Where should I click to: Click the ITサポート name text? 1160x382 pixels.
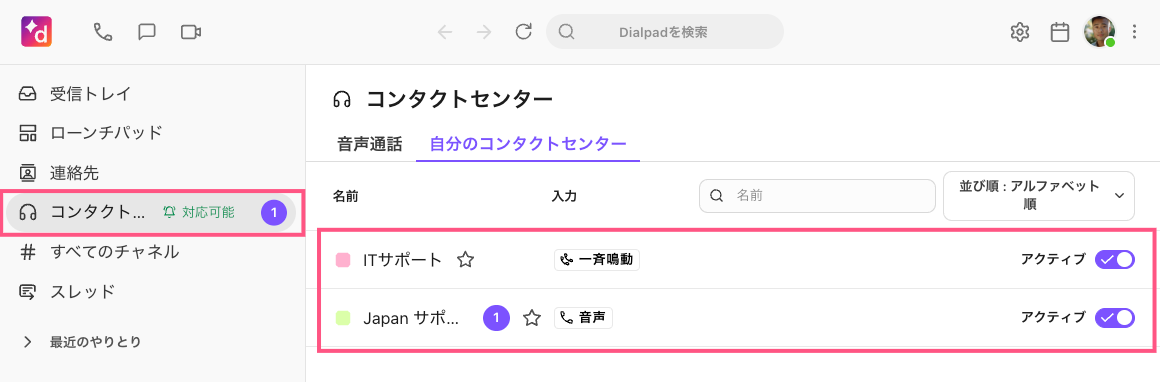coord(402,260)
